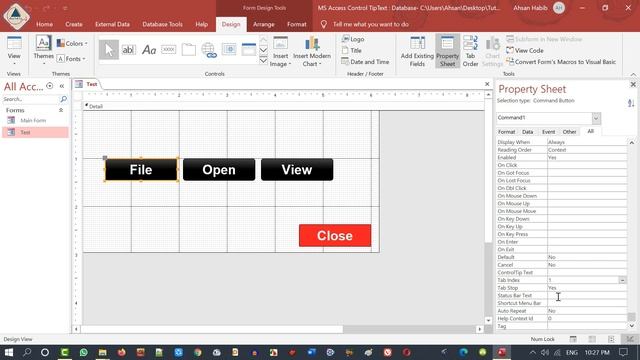Switch to Property Sheet Event tab
The height and width of the screenshot is (360, 640).
click(548, 132)
